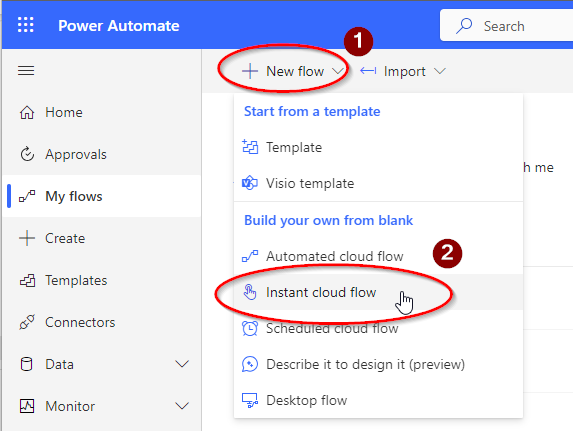
Task: Open the app launcher waffle icon
Action: (26, 25)
